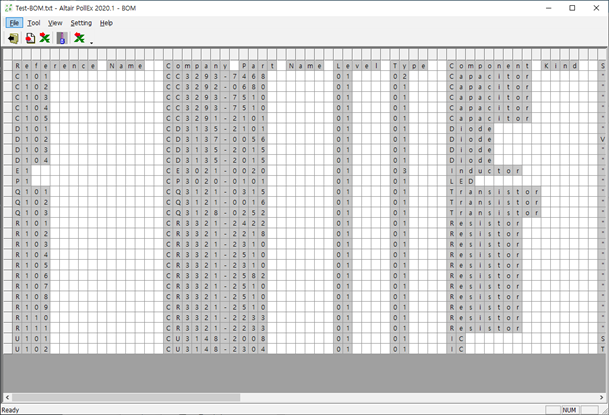This screenshot has height=415, width=609.
Task: Open the Tool menu
Action: (x=34, y=22)
